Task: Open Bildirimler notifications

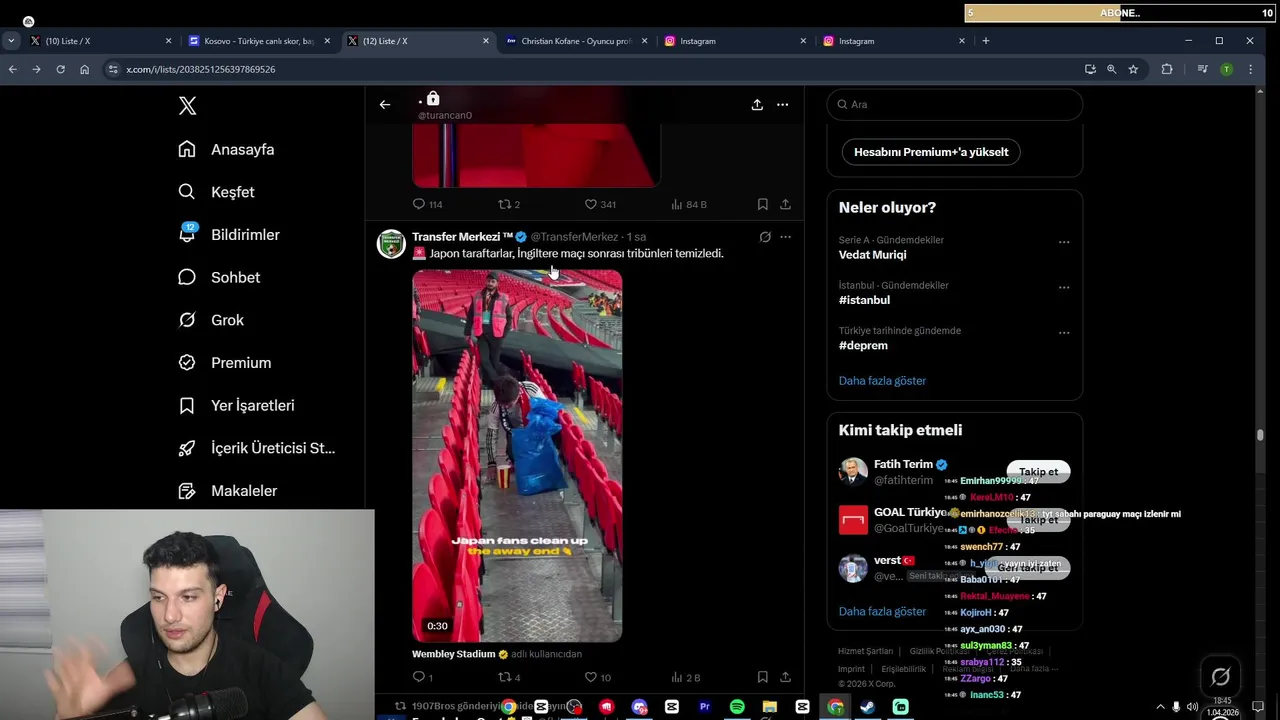Action: click(x=229, y=235)
